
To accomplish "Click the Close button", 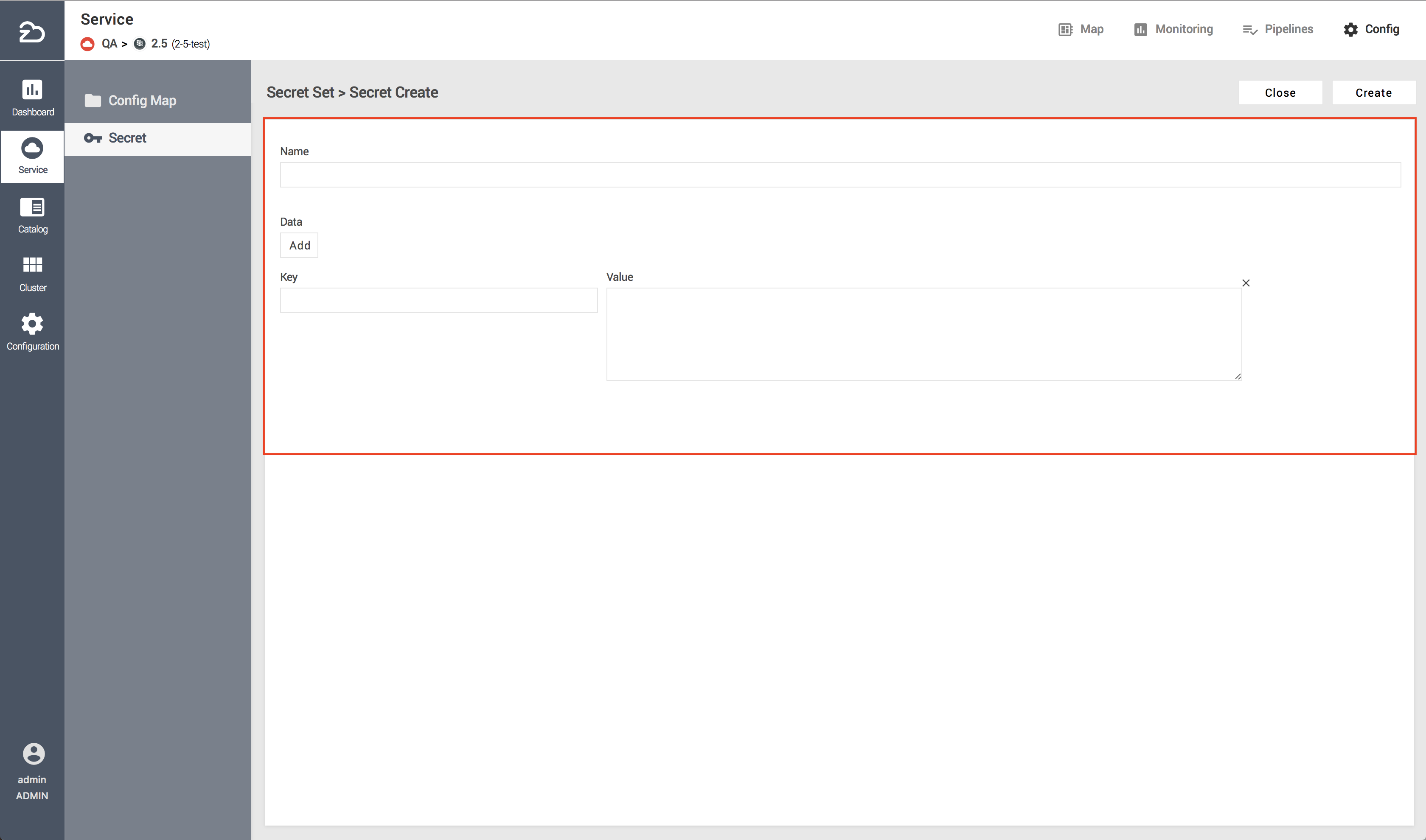I will pyautogui.click(x=1280, y=93).
